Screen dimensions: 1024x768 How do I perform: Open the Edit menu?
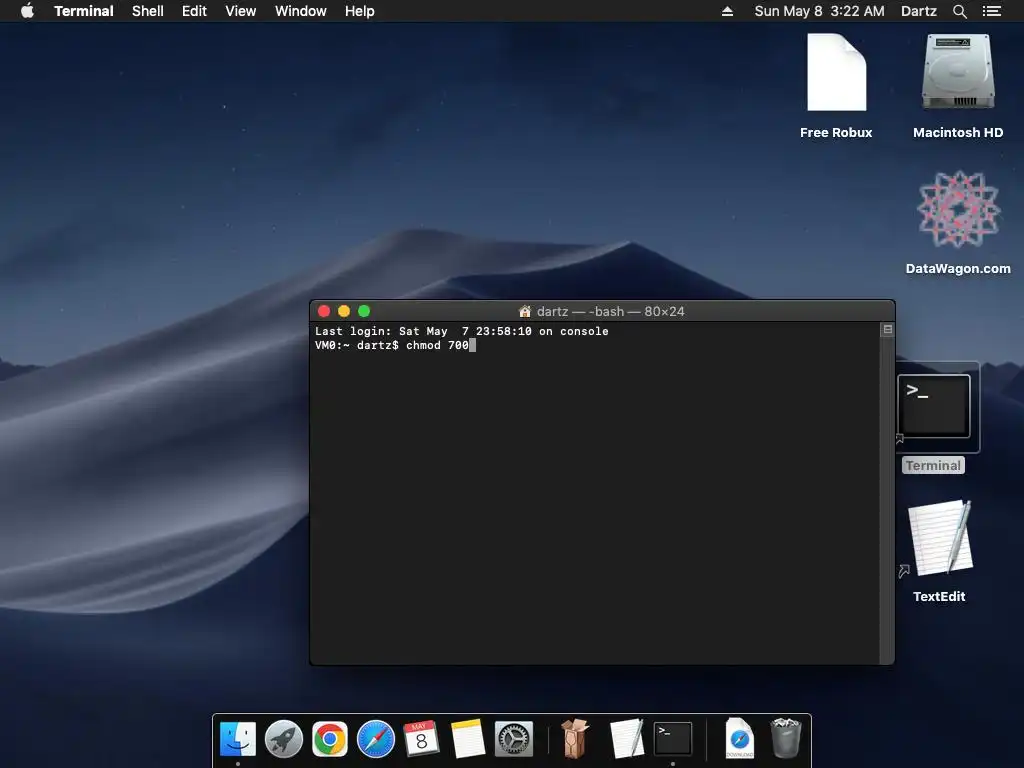(x=194, y=11)
